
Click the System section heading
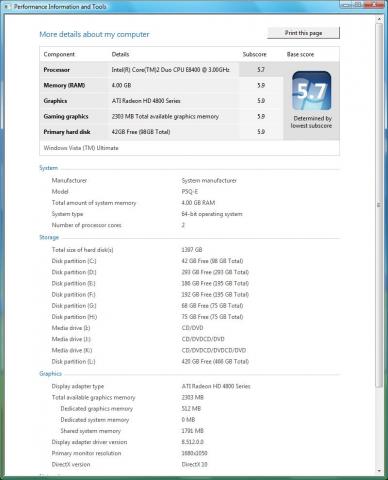pyautogui.click(x=49, y=168)
